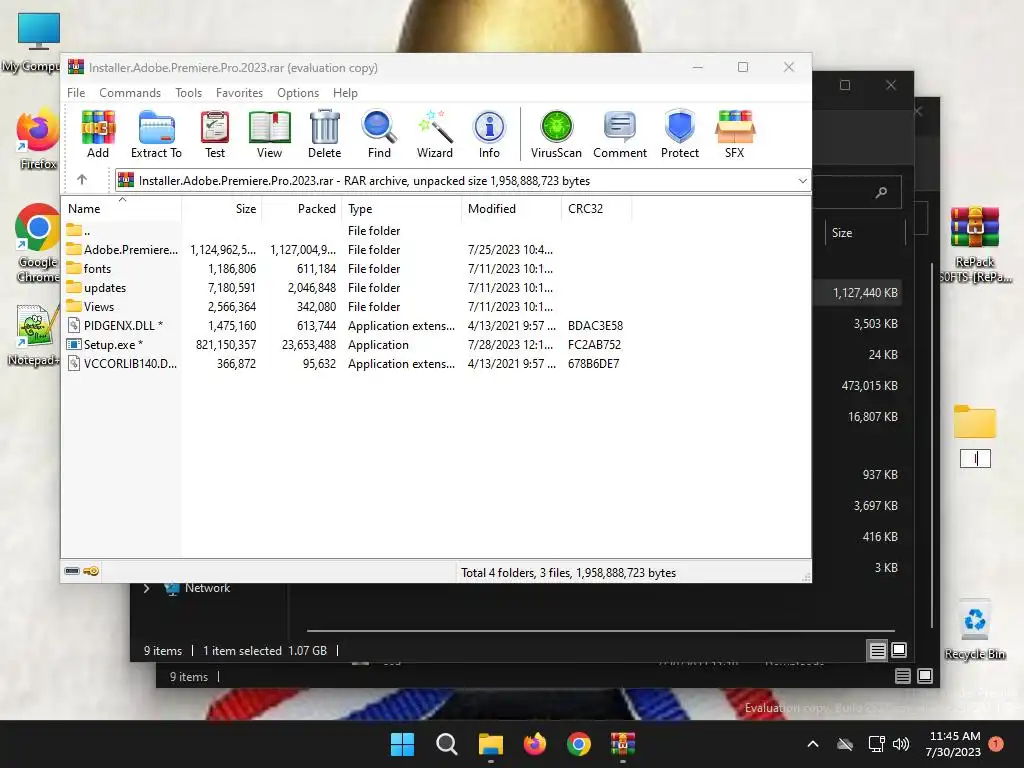Open Chrome from the taskbar
Image resolution: width=1024 pixels, height=768 pixels.
pyautogui.click(x=579, y=744)
